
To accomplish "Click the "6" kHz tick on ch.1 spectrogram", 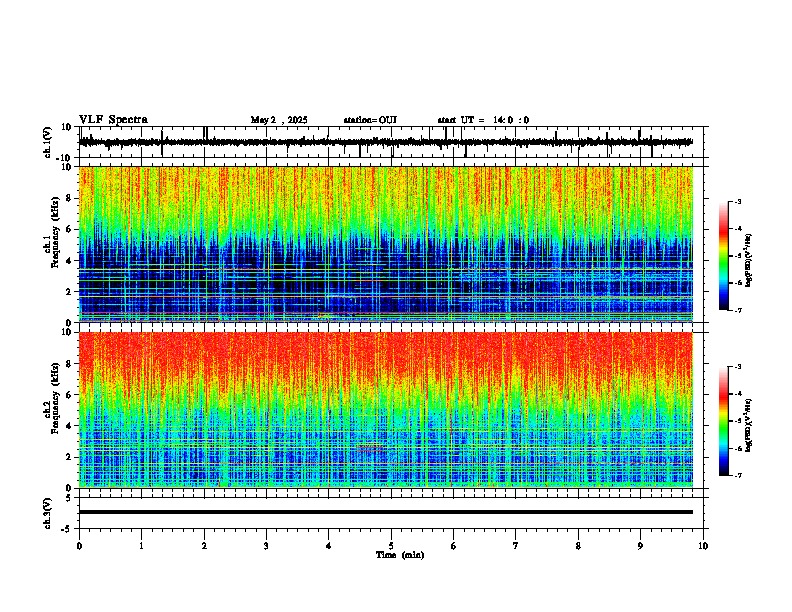I will (x=70, y=230).
